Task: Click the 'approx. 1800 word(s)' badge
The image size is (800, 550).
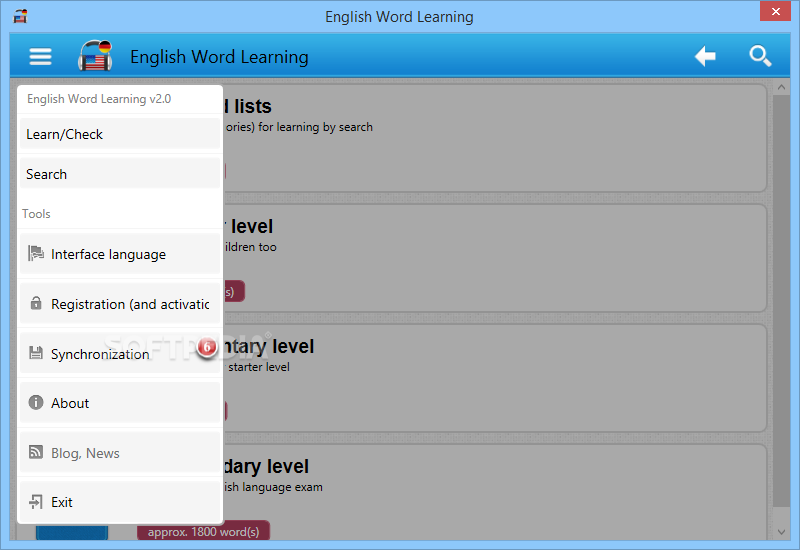Action: point(204,532)
